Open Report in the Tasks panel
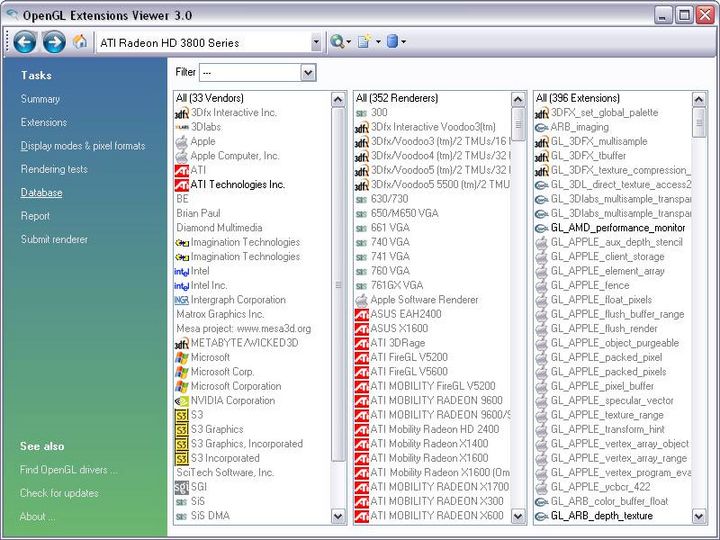720x540 pixels. pyautogui.click(x=35, y=216)
